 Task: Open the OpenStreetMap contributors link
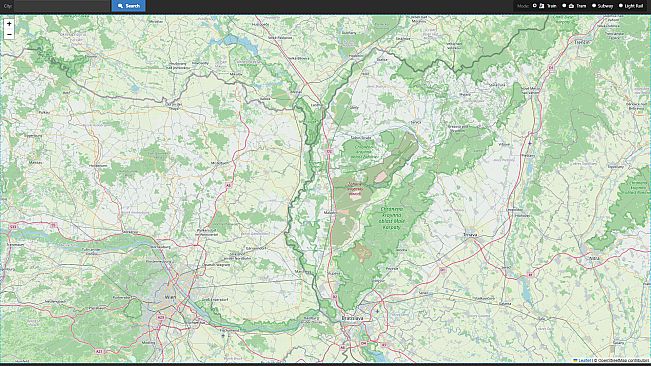623,361
